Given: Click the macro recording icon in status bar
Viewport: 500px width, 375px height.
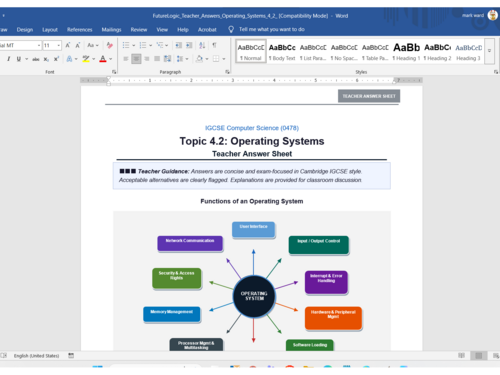Looking at the screenshot, I should pos(71,356).
